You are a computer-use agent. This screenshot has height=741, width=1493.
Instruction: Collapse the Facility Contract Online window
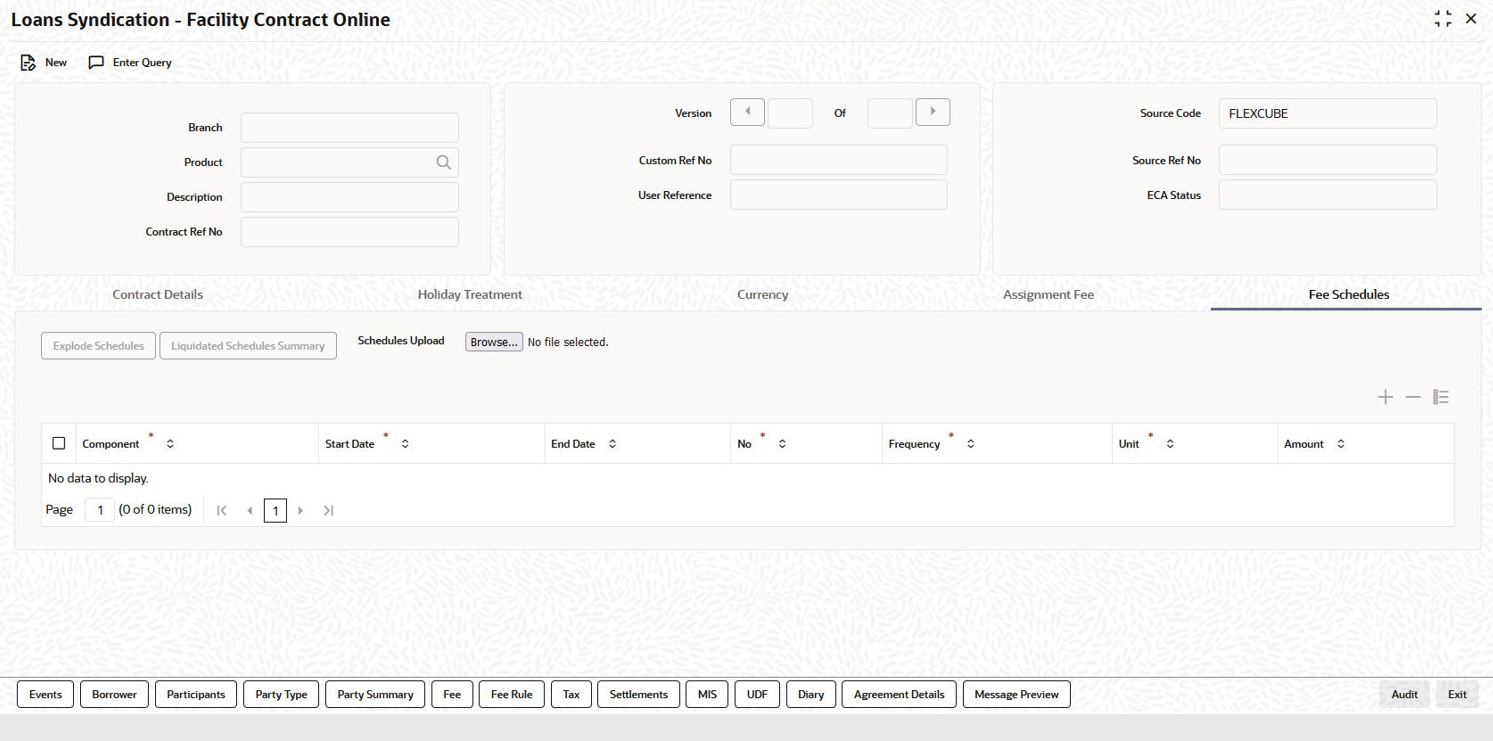click(x=1443, y=19)
